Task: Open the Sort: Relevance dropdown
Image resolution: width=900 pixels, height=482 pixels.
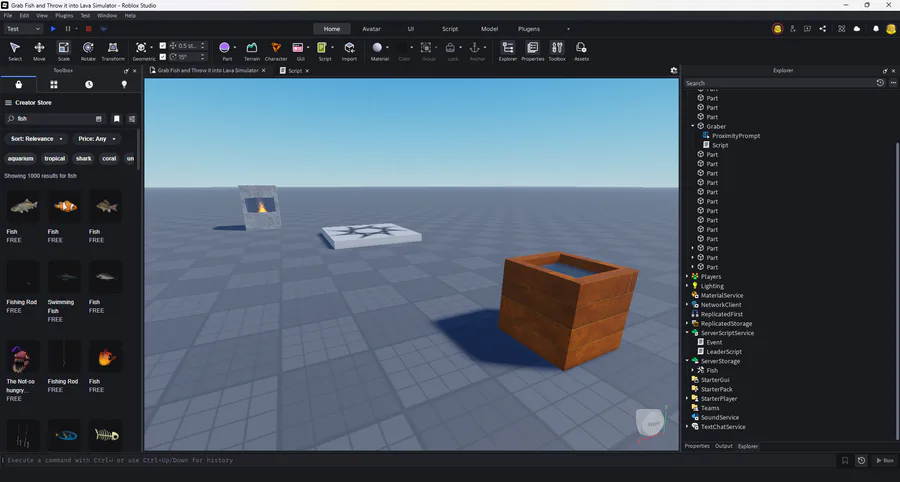Action: tap(36, 139)
